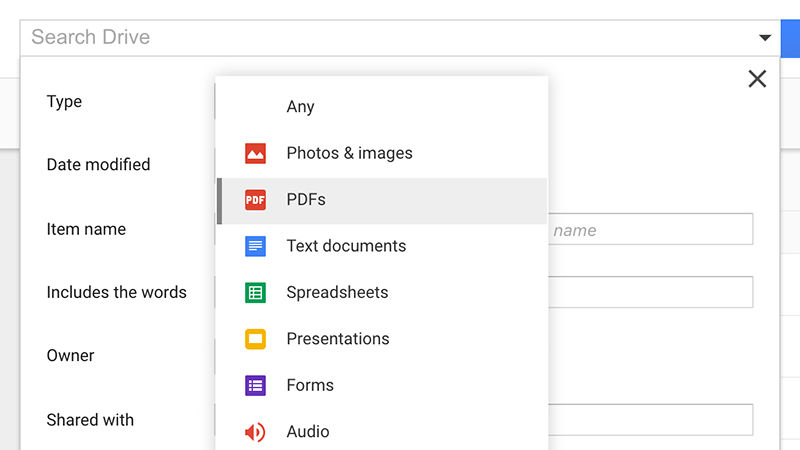Choose Presentations file type entry
This screenshot has height=450, width=800.
pyautogui.click(x=338, y=339)
